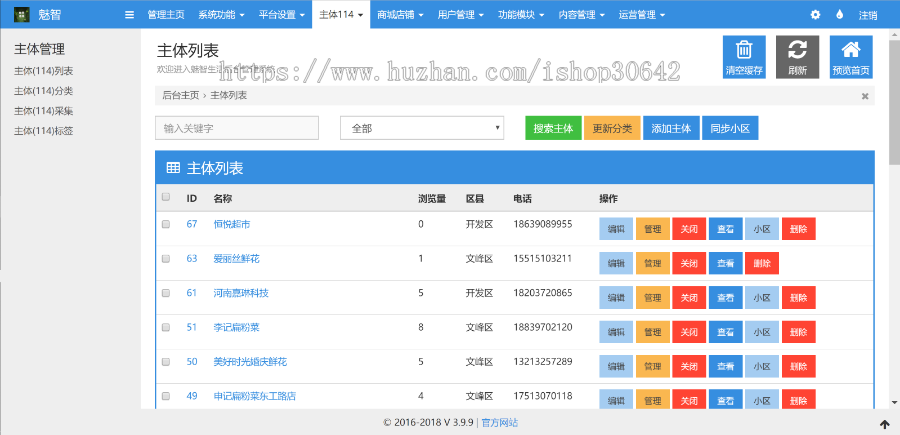Click the green 搜索主体 button
This screenshot has width=900, height=435.
coord(553,128)
